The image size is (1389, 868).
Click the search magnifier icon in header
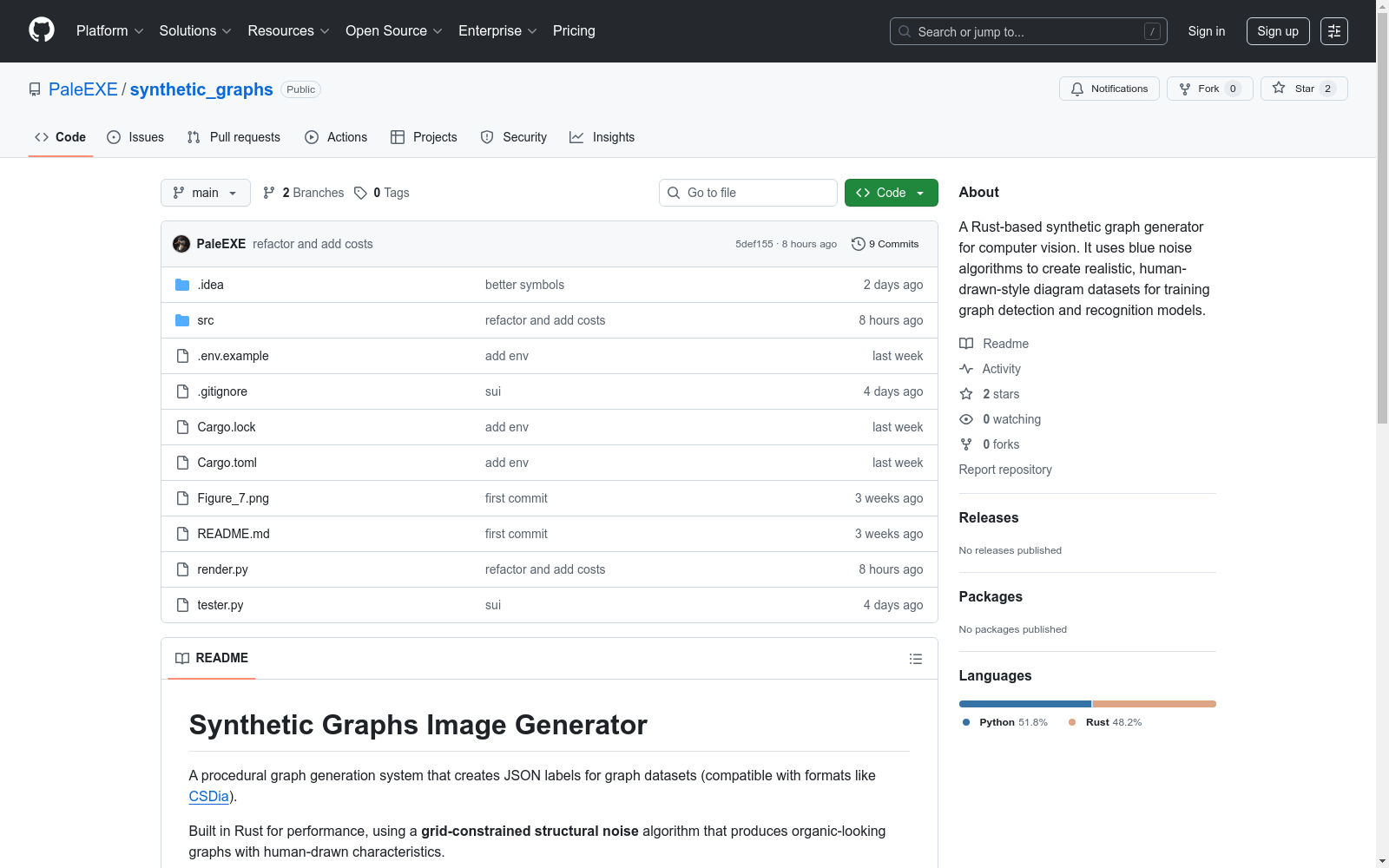(x=905, y=31)
